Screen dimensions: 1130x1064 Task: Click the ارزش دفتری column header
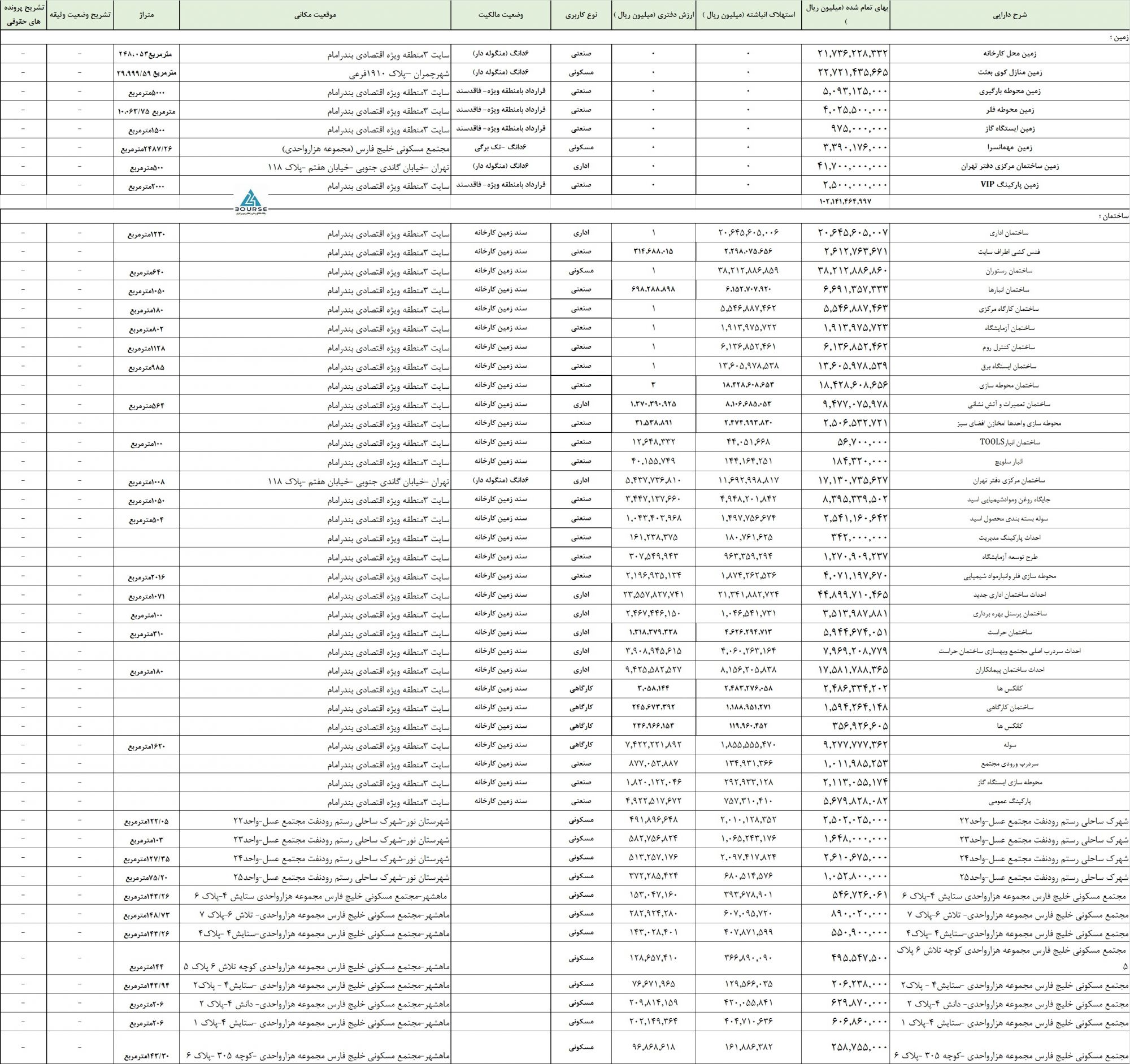tap(654, 15)
